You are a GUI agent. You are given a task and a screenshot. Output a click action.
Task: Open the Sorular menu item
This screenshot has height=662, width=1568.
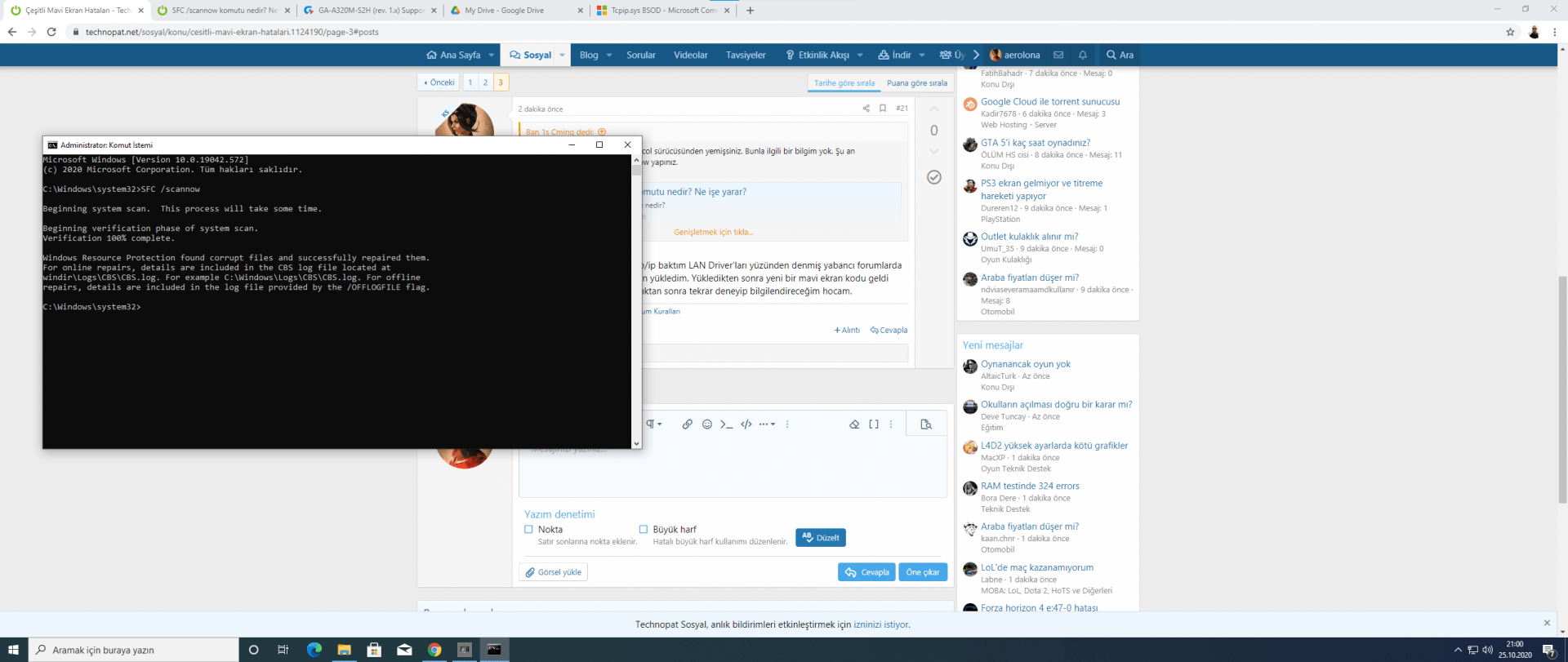641,55
